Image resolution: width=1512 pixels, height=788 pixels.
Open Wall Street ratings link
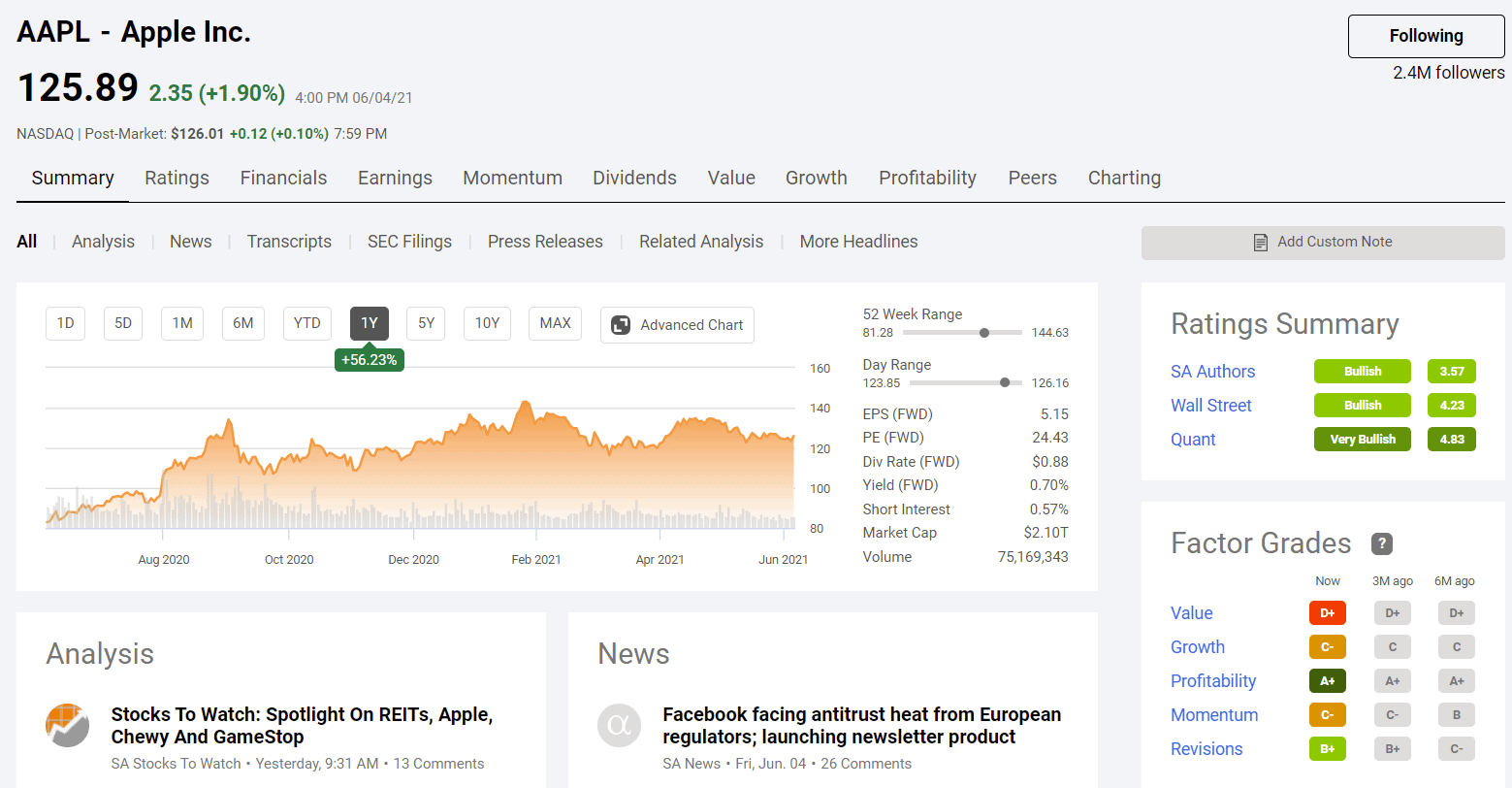tap(1210, 406)
